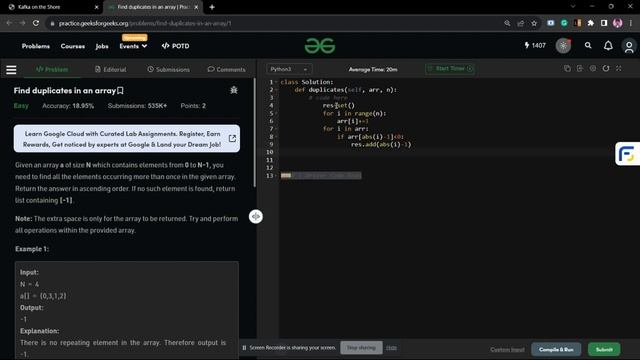Image resolution: width=640 pixels, height=360 pixels.
Task: Bookmark page with the star icon
Action: pyautogui.click(x=534, y=23)
